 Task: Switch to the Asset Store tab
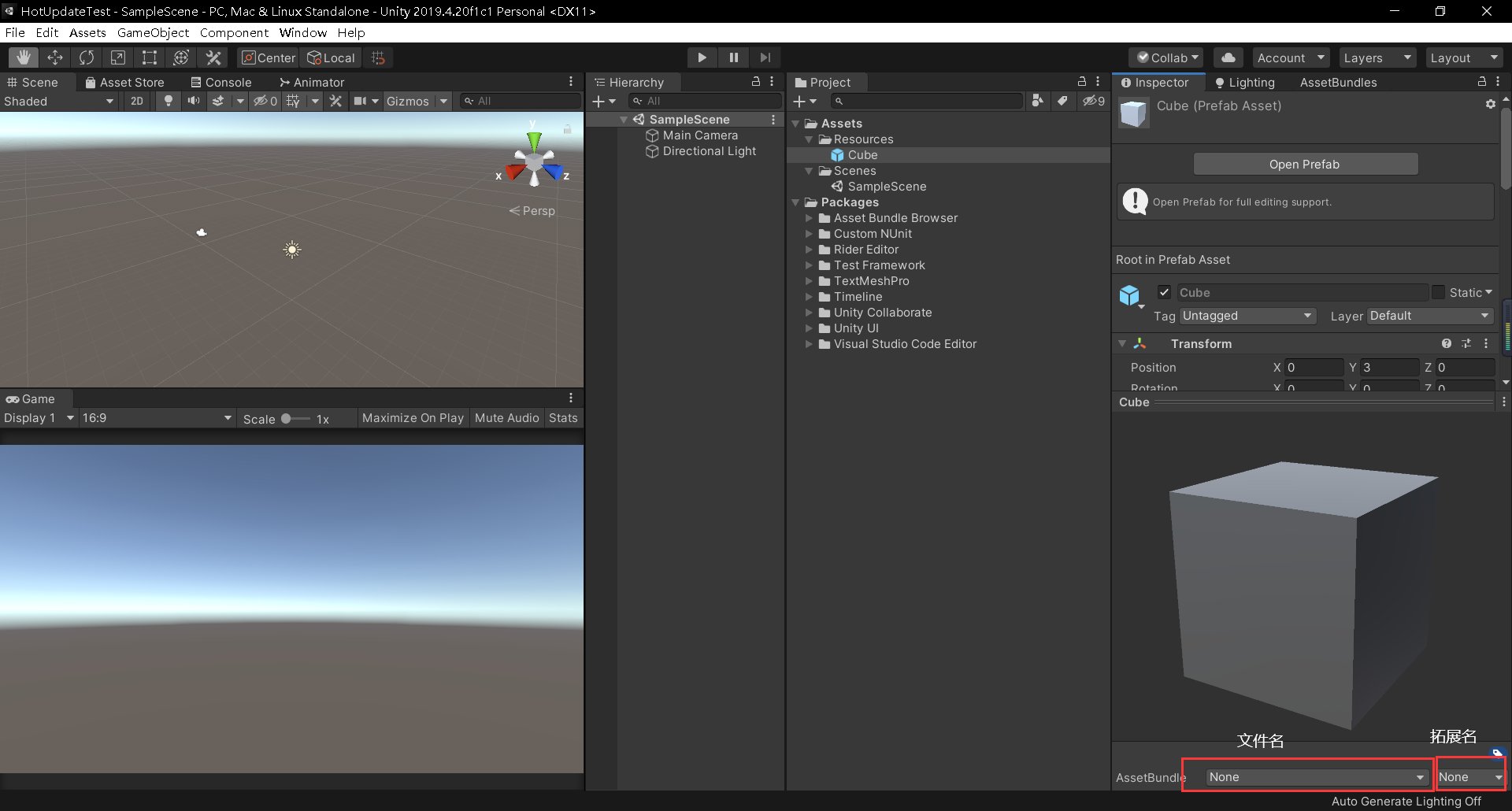click(x=124, y=82)
